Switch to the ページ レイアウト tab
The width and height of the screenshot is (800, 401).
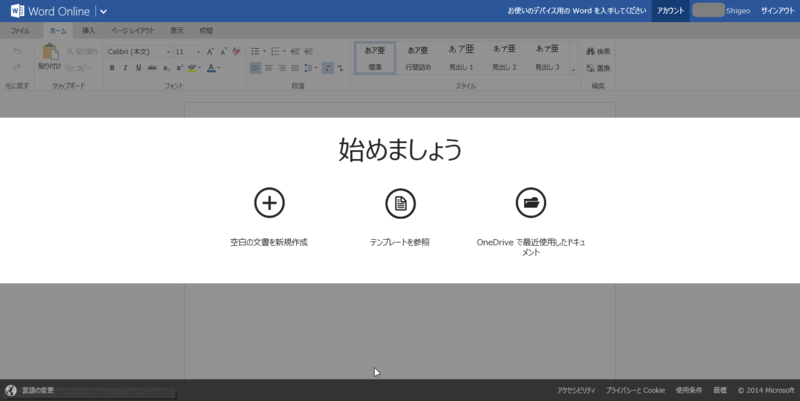tap(133, 31)
